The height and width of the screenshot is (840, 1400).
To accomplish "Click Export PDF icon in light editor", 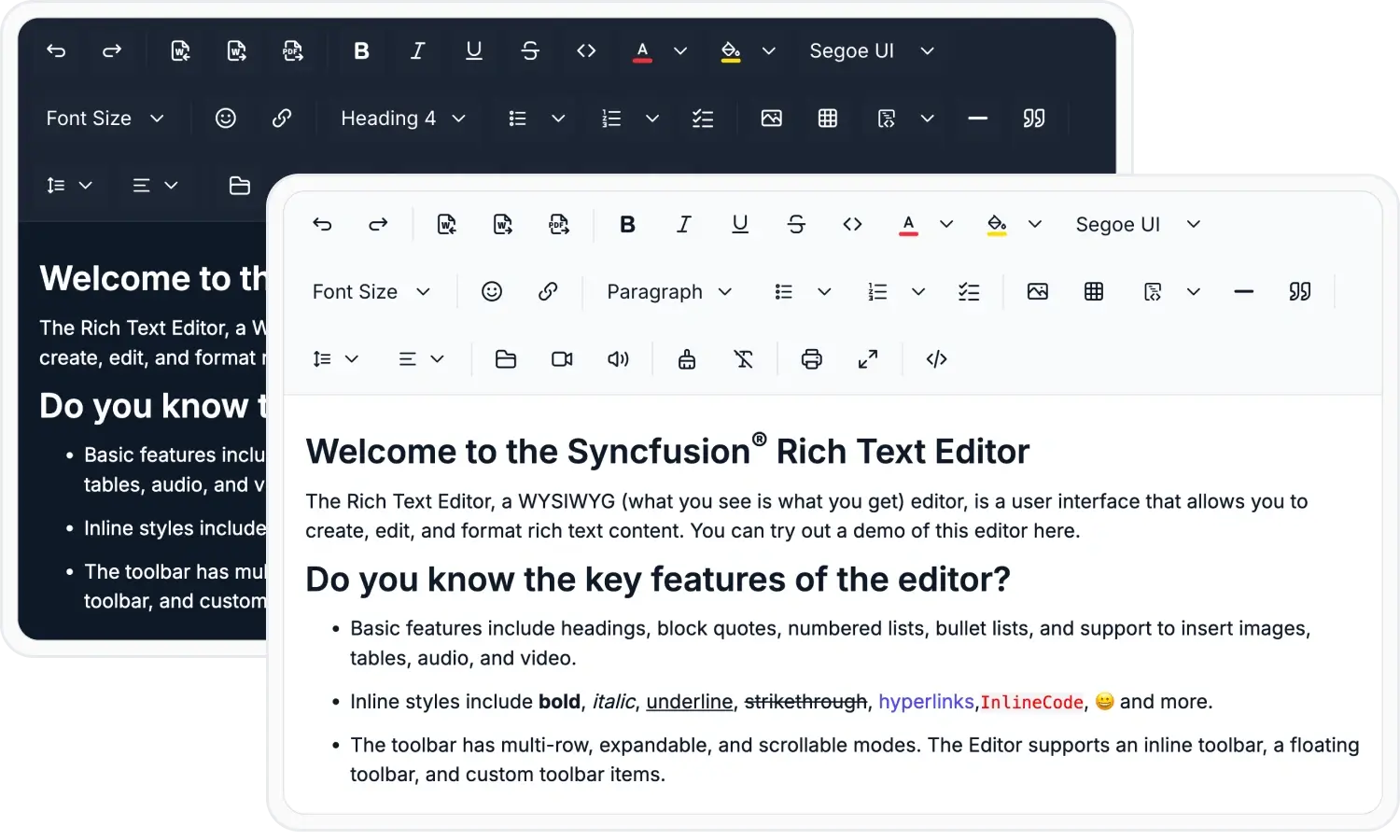I will click(x=559, y=225).
